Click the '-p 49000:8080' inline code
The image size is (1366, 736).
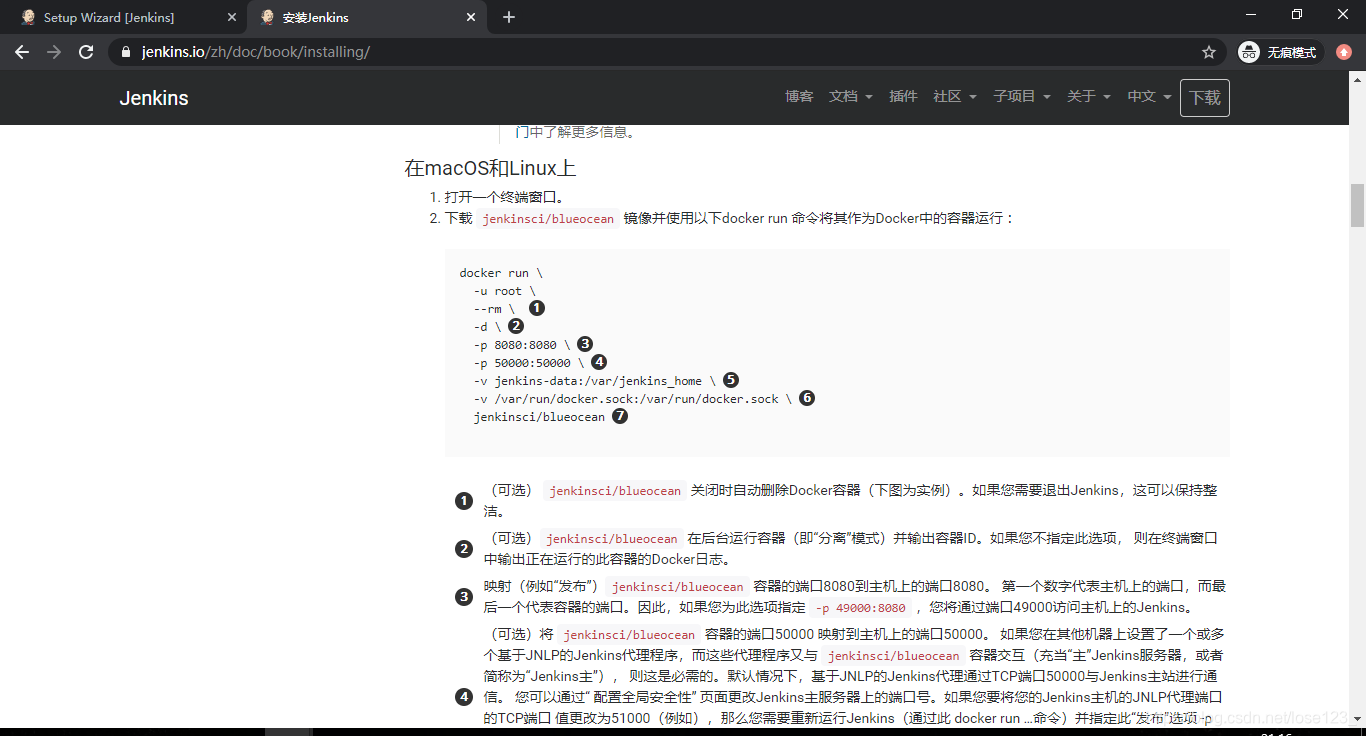[x=861, y=608]
